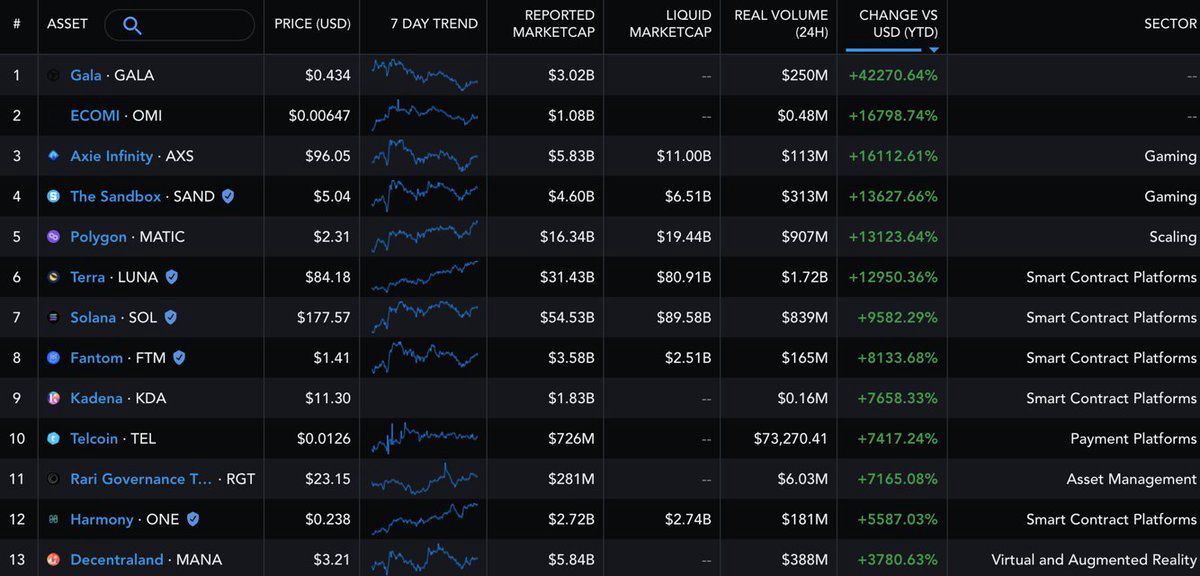
Task: Click Solana's 7 day trend sparkline
Action: pyautogui.click(x=425, y=317)
